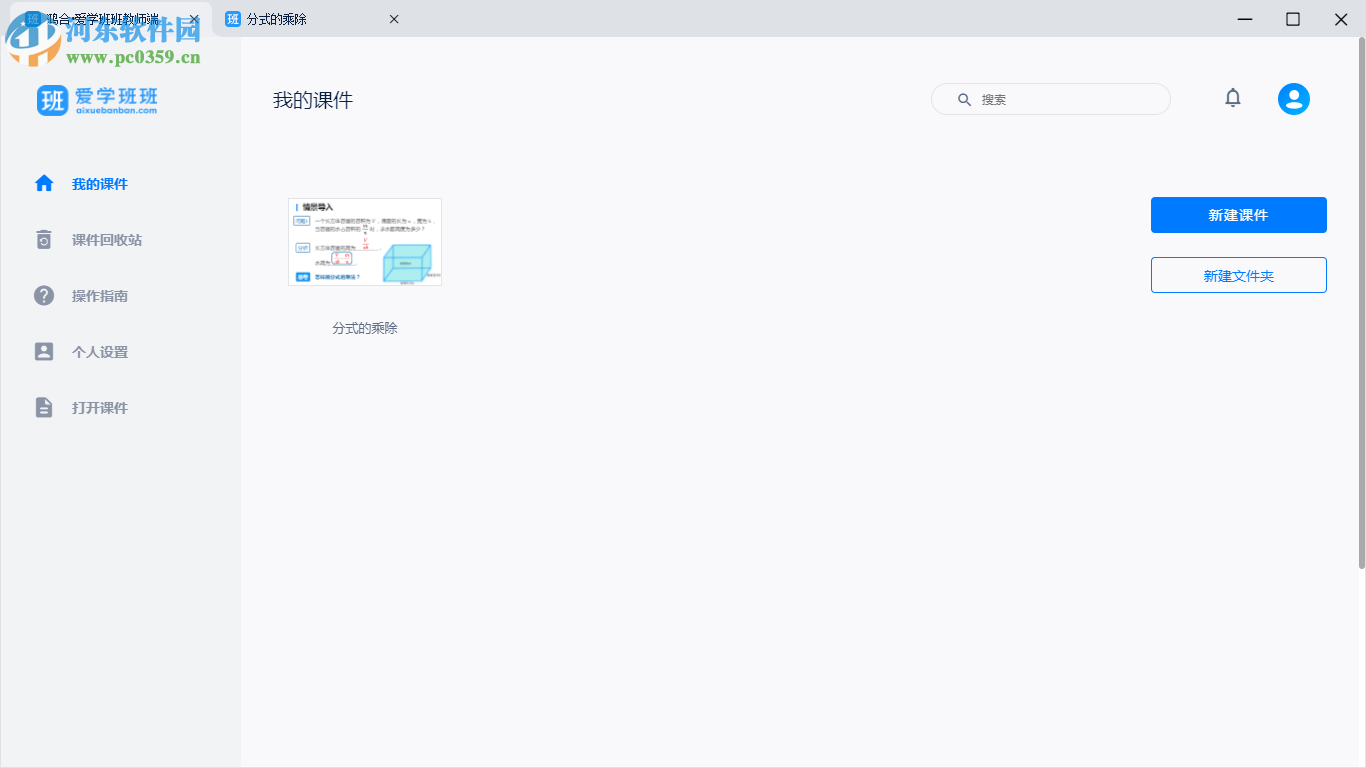Click the magnifier icon in search bar

[963, 99]
